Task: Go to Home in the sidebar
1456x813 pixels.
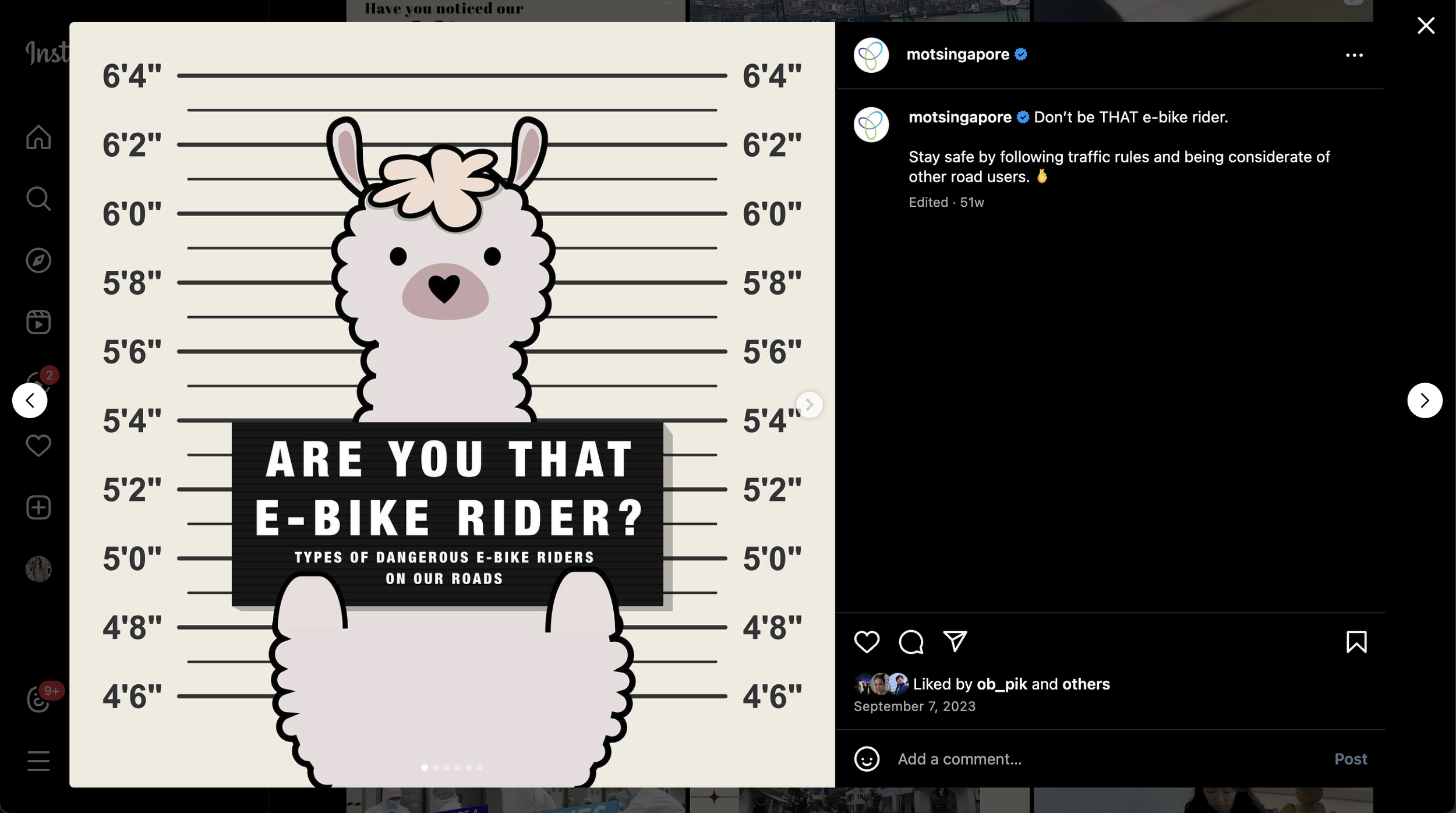Action: 38,137
